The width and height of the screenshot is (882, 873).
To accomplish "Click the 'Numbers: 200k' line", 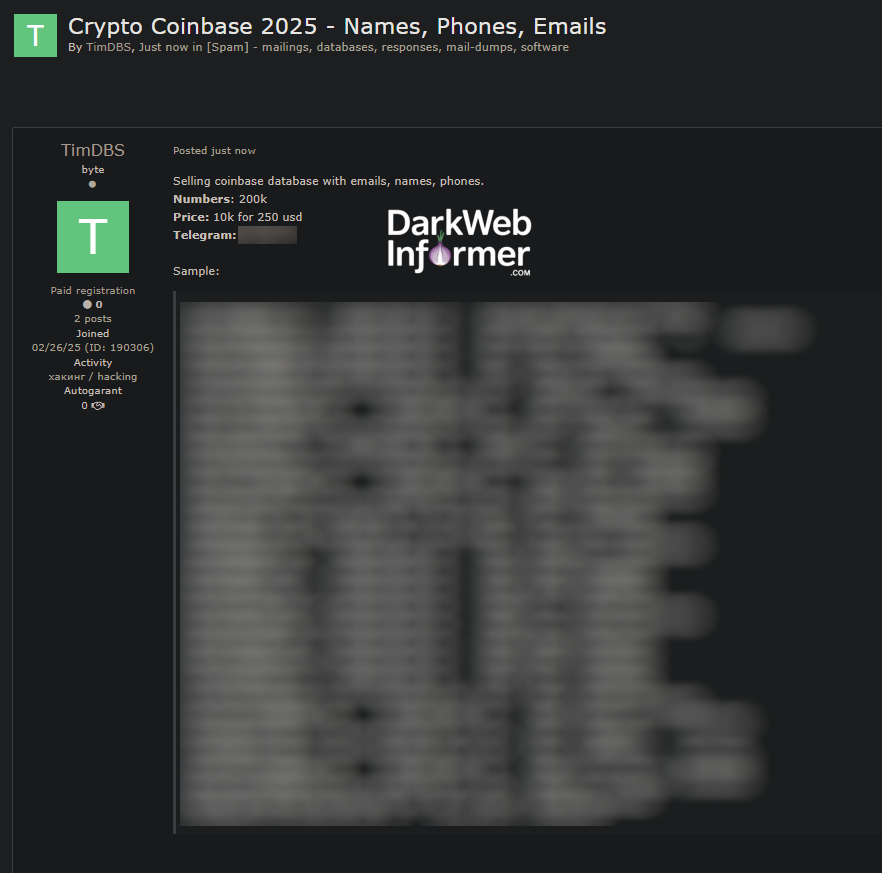I will pyautogui.click(x=220, y=199).
